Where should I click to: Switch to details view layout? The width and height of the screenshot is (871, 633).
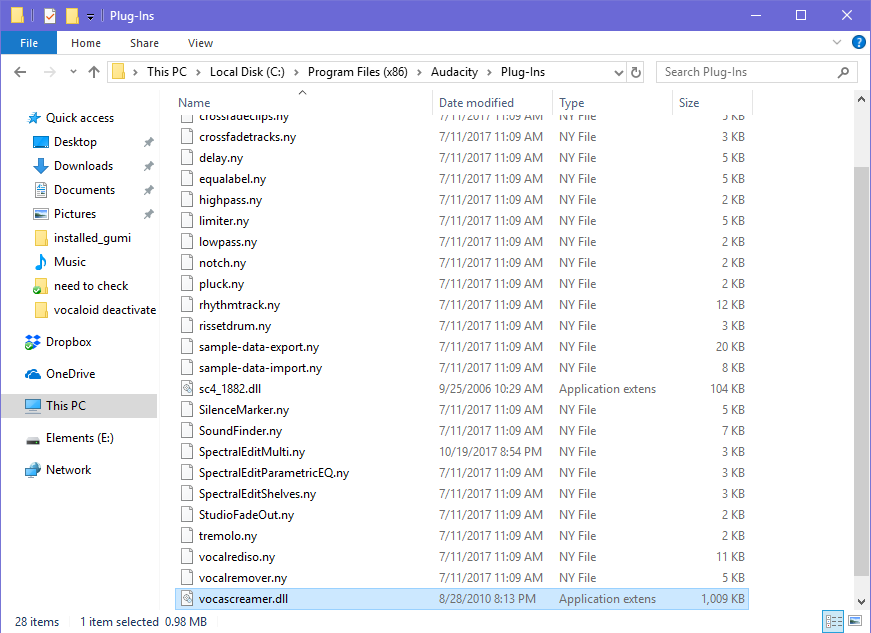(x=832, y=621)
